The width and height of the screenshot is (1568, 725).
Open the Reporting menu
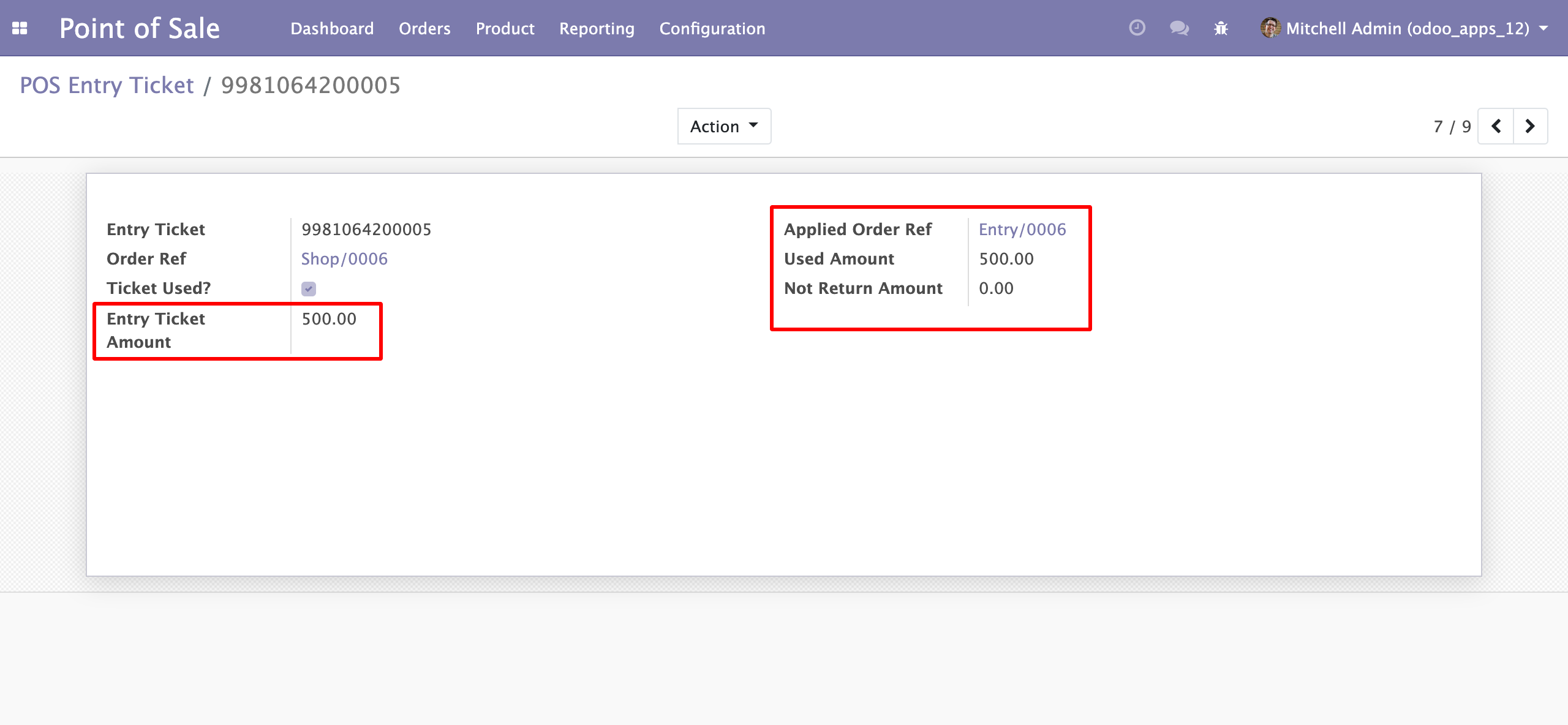(x=597, y=28)
